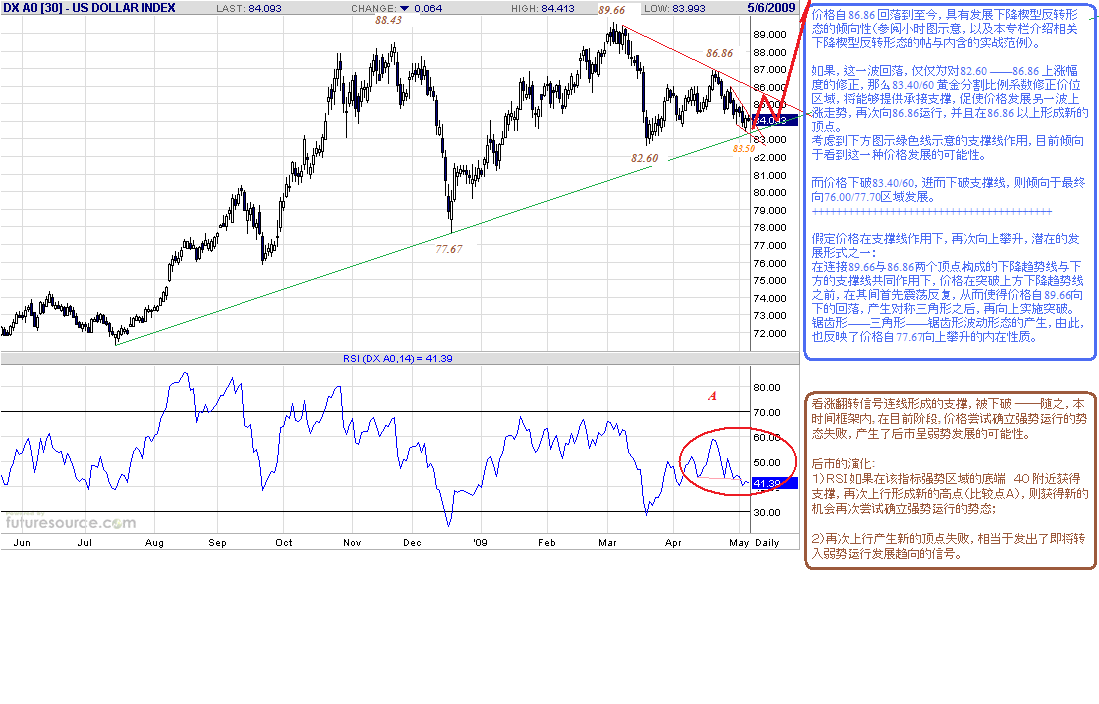Screen dimensions: 1099x704
Task: Click the CHANGE down-arrow indicator
Action: 404,8
